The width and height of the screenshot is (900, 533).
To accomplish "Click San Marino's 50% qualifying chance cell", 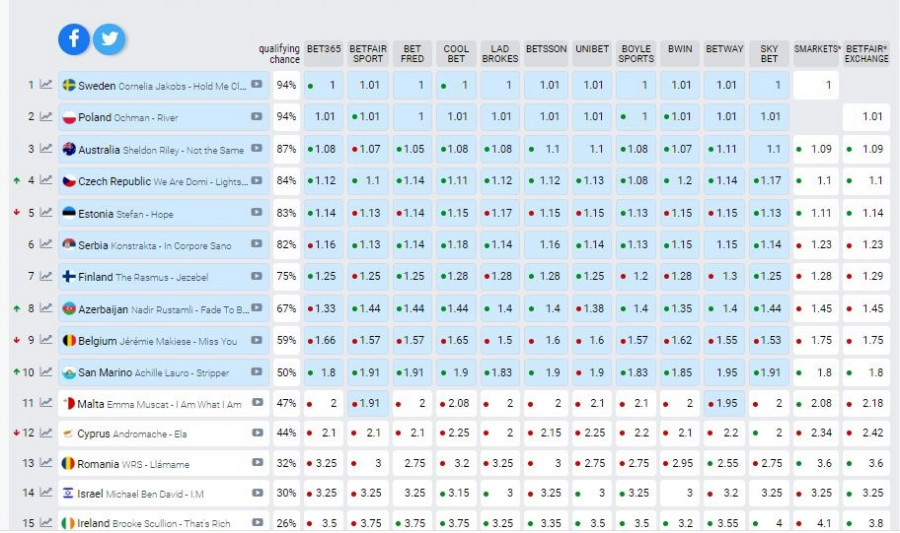I will (x=287, y=372).
